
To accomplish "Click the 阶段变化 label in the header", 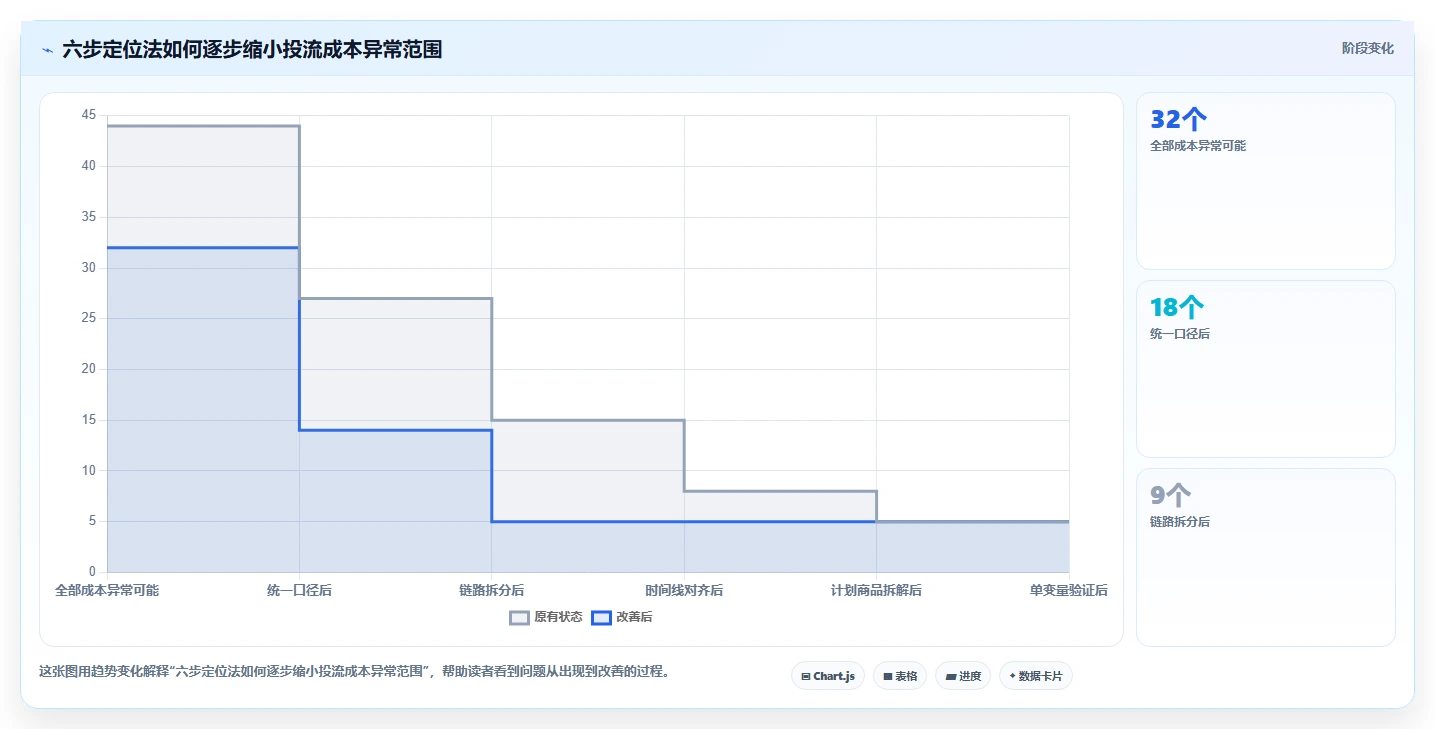I will 1367,48.
